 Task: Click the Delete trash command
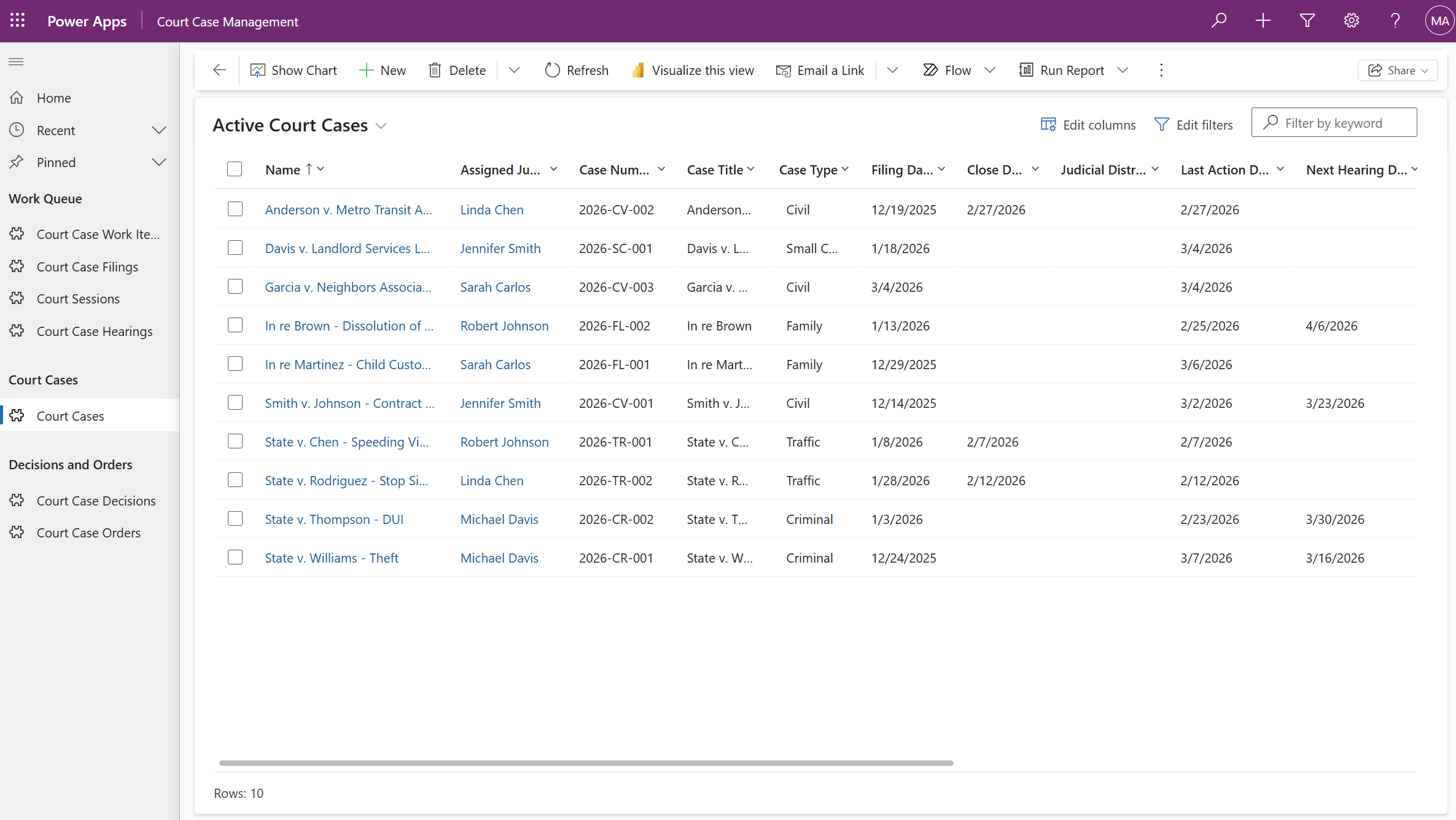(x=457, y=70)
